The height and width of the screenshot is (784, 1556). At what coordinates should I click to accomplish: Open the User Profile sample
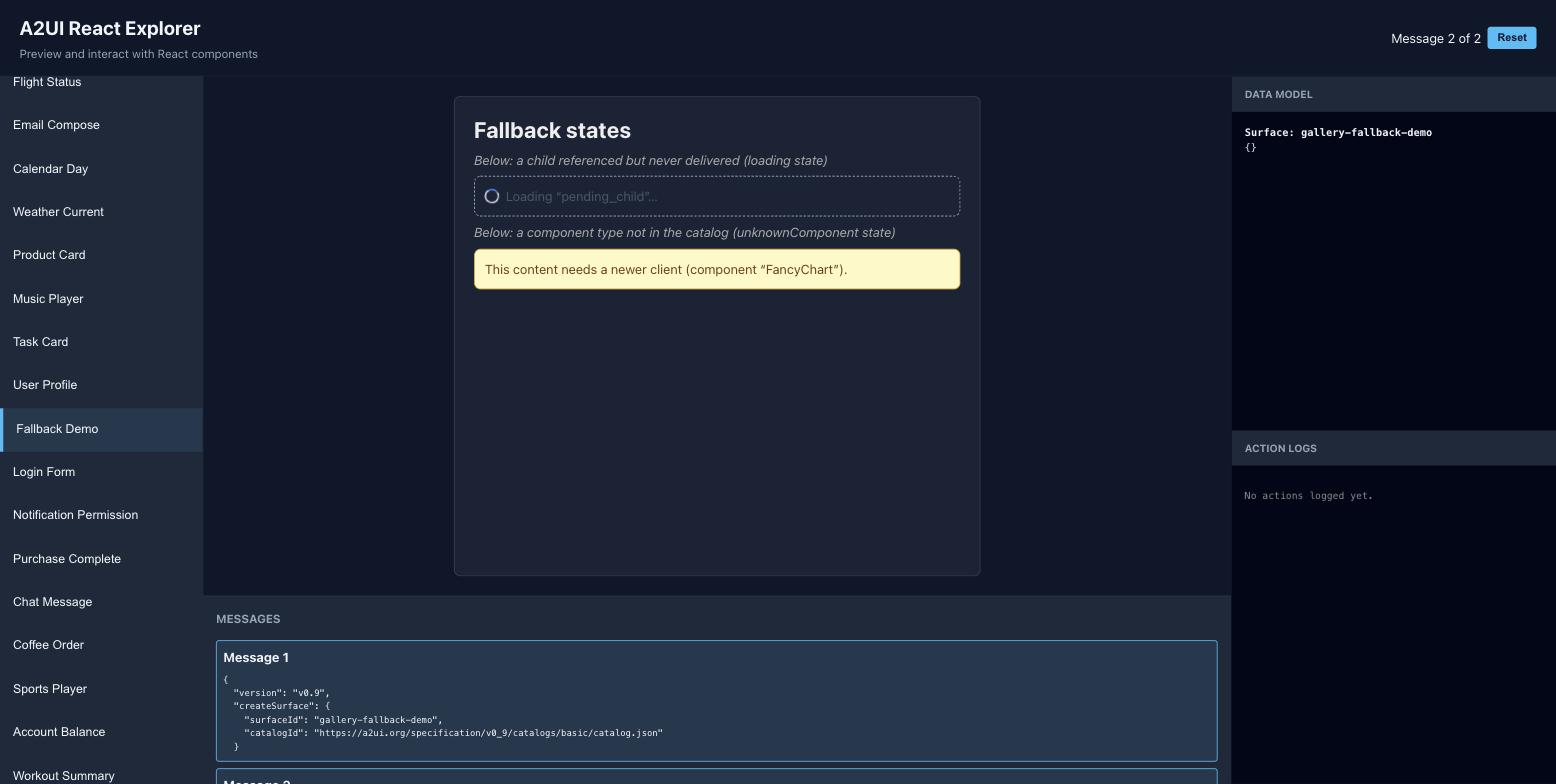[x=101, y=385]
